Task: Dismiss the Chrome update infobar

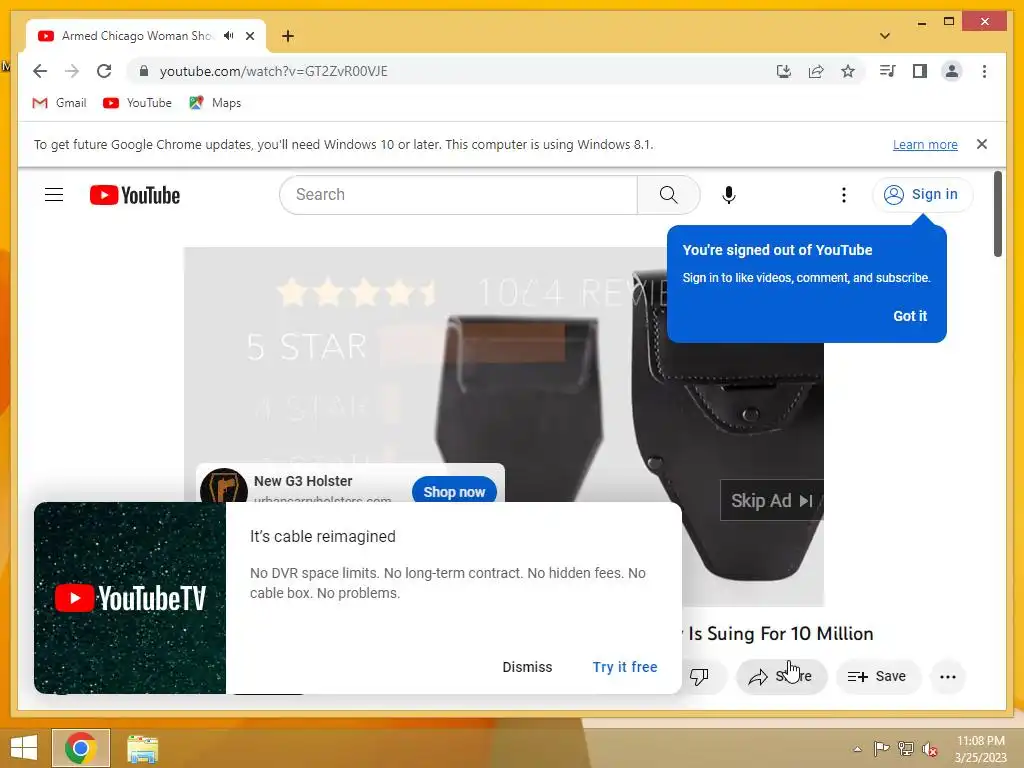Action: [982, 144]
